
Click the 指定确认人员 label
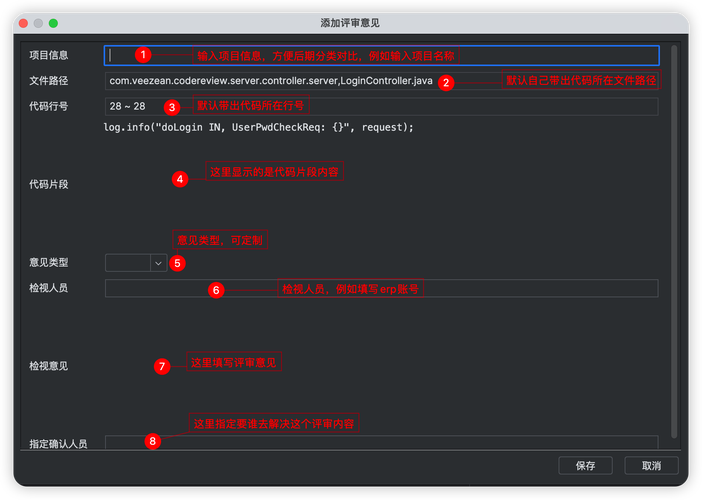tap(58, 444)
